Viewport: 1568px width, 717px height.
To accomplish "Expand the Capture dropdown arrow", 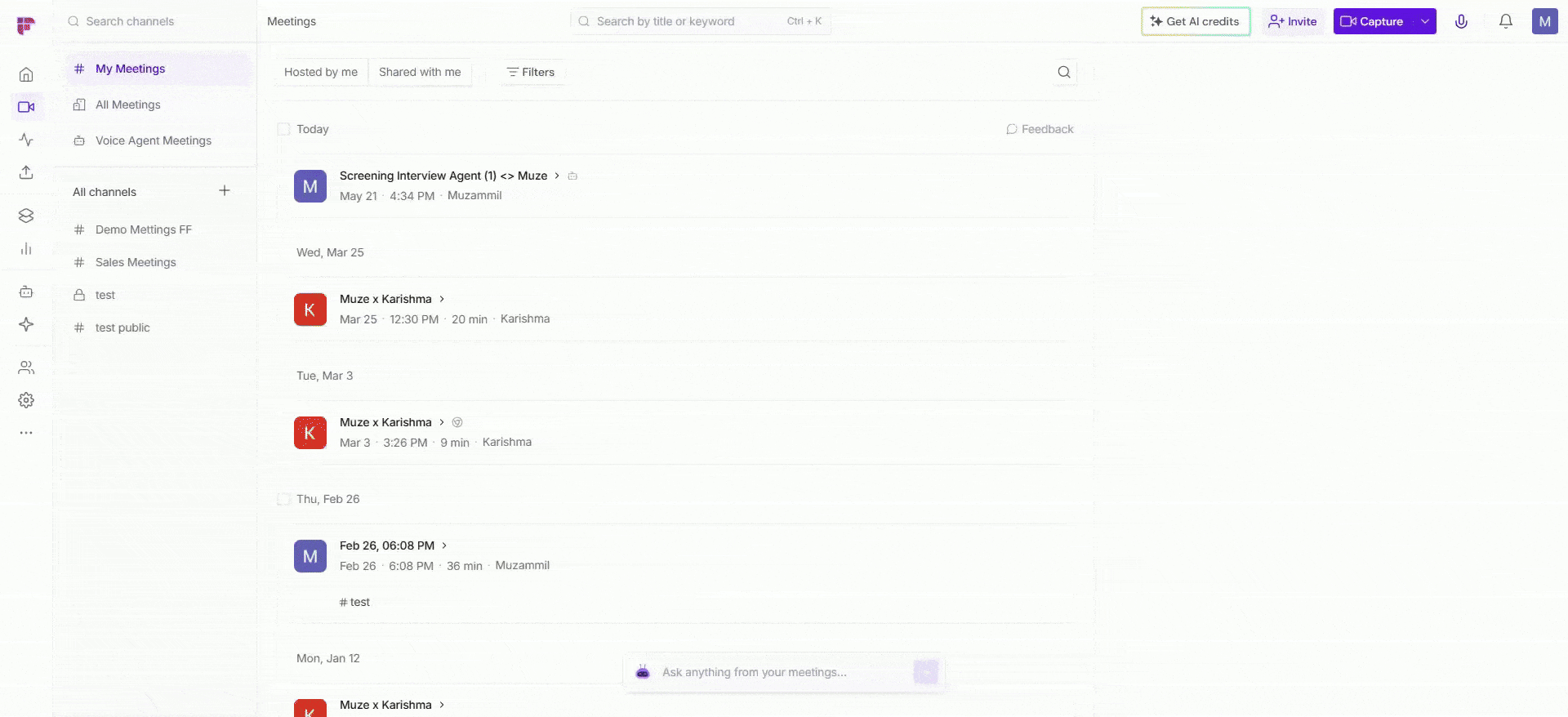I will (1425, 21).
